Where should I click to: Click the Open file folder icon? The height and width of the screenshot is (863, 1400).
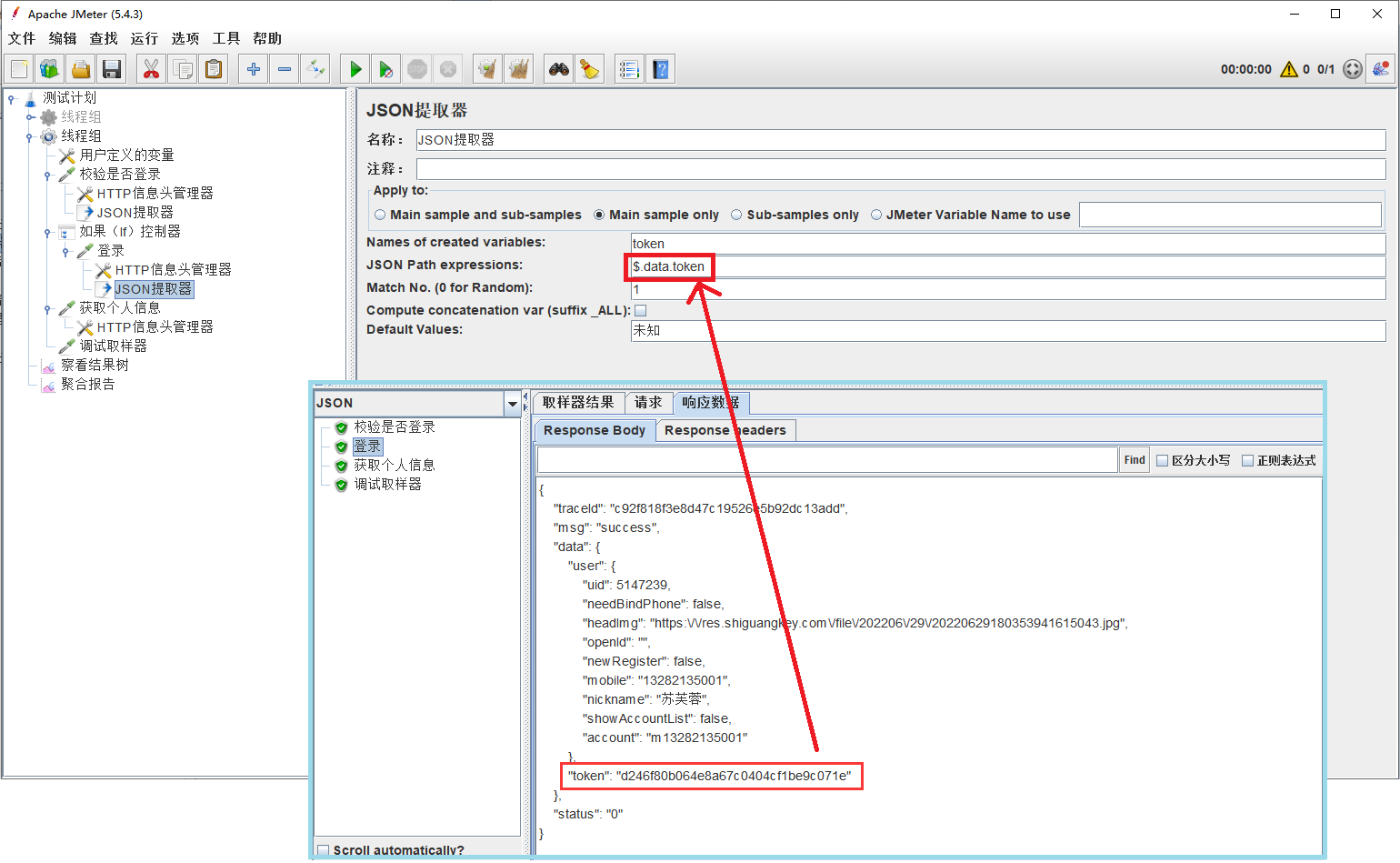(81, 69)
